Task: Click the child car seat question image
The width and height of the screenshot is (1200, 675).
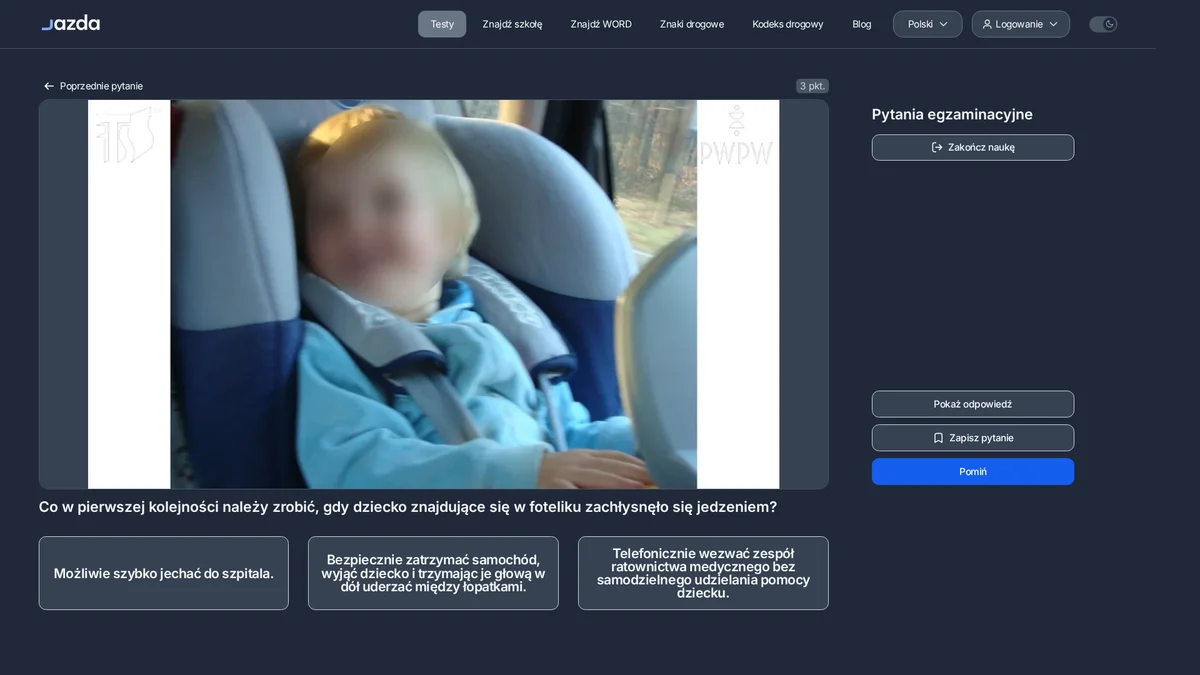Action: coord(433,294)
